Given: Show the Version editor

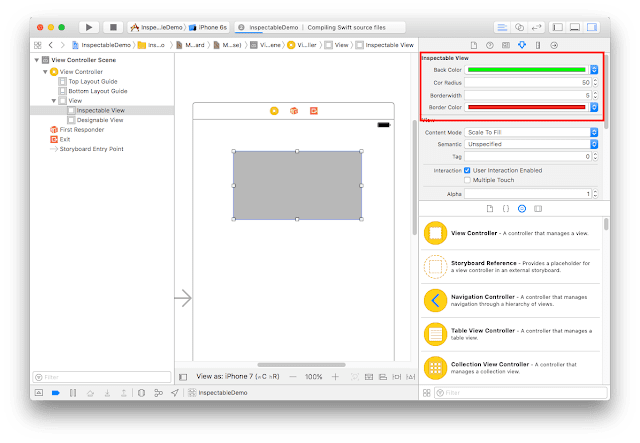Looking at the screenshot, I should tap(536, 27).
